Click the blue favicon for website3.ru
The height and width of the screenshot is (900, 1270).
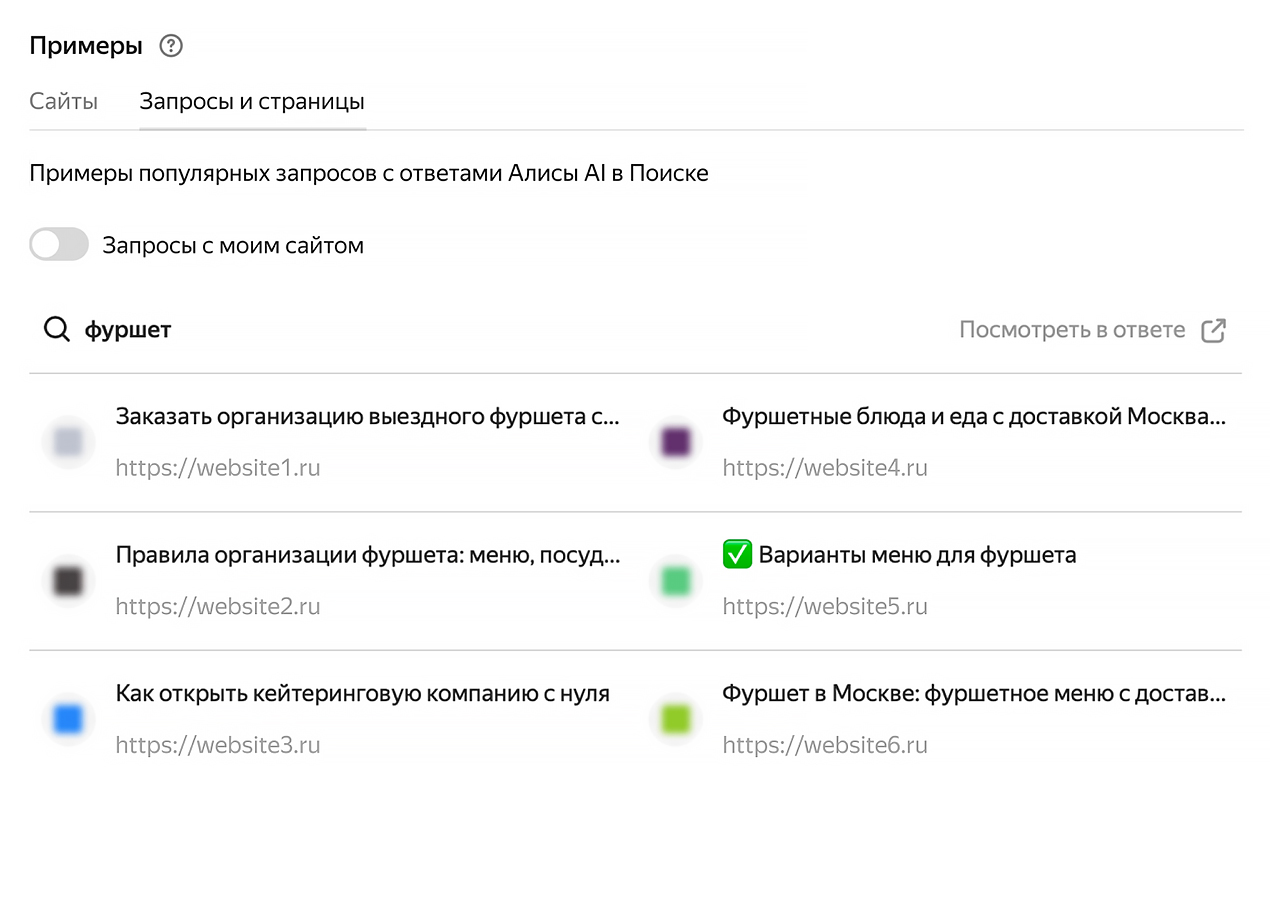[x=68, y=719]
